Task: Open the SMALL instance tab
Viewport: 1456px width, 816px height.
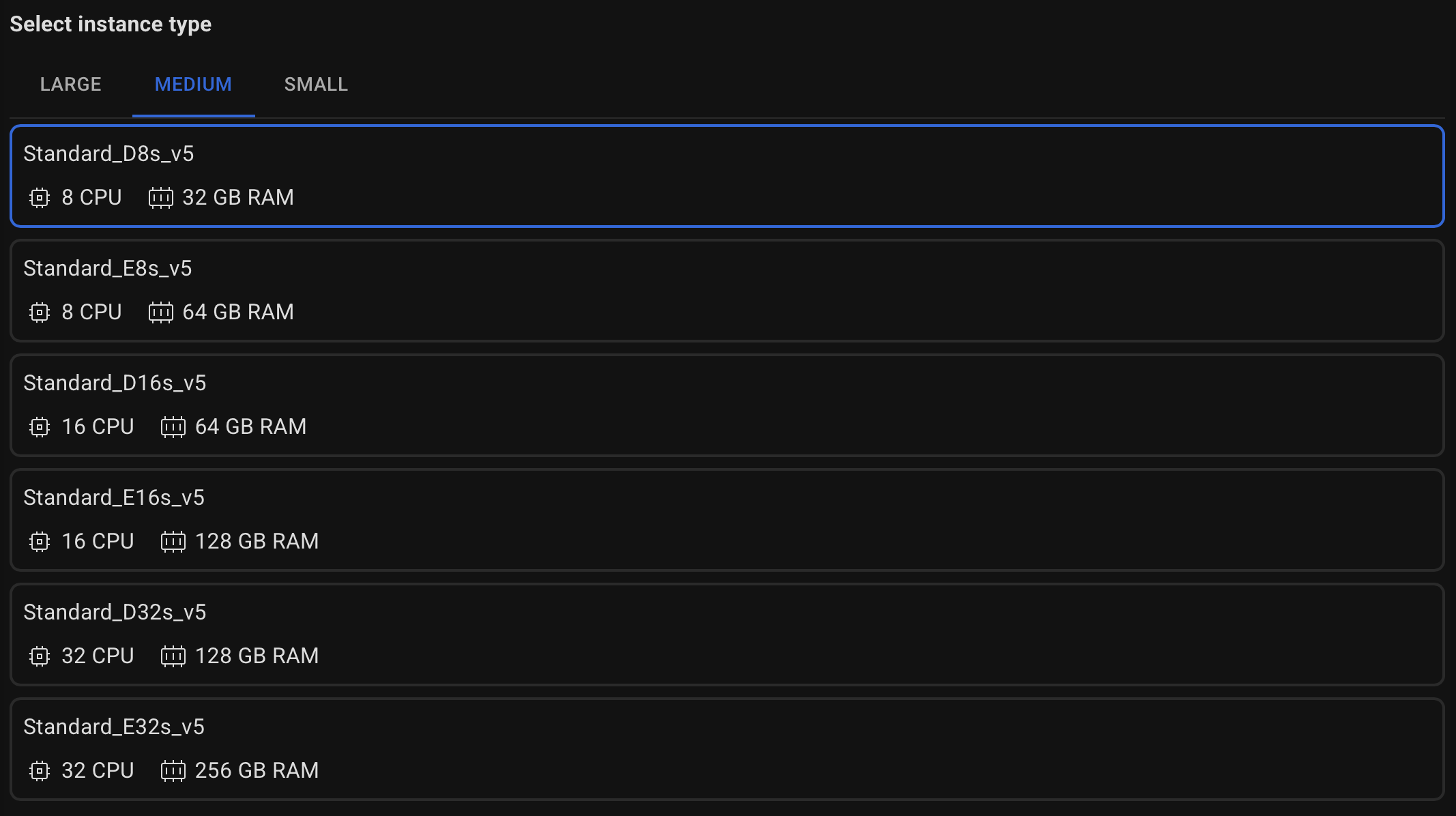Action: point(317,85)
